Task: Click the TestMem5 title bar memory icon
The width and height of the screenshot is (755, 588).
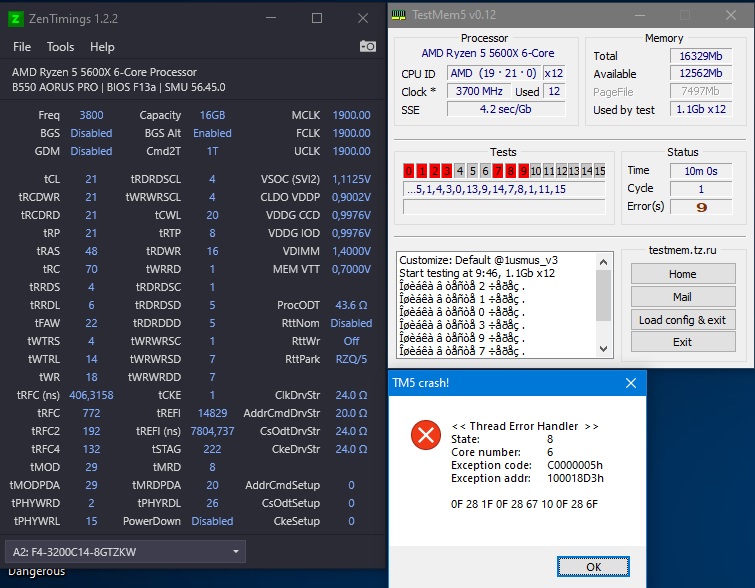Action: (x=399, y=15)
